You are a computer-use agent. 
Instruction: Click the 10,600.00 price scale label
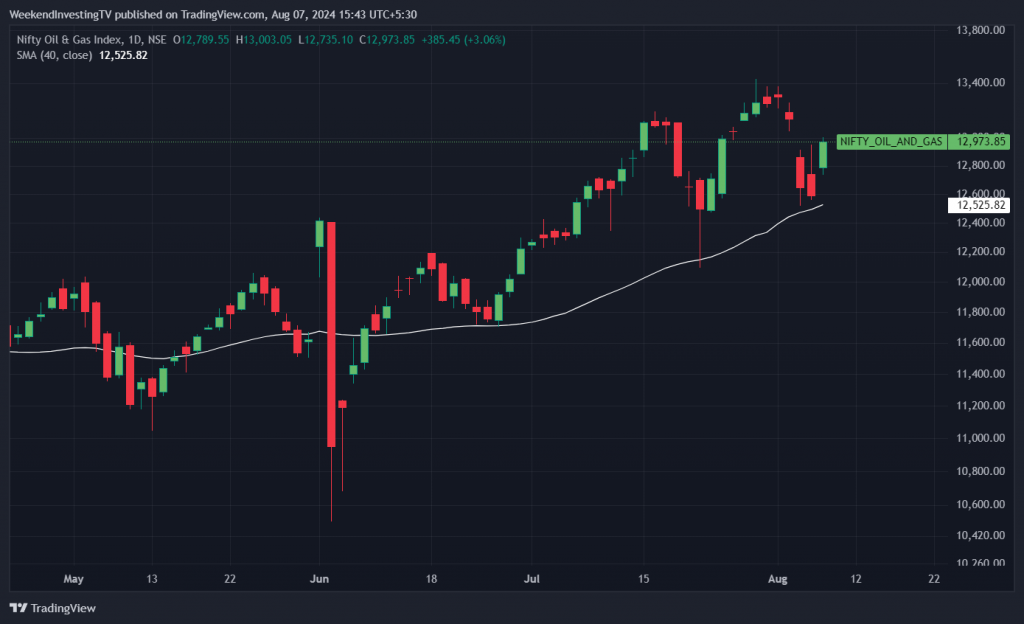[979, 504]
